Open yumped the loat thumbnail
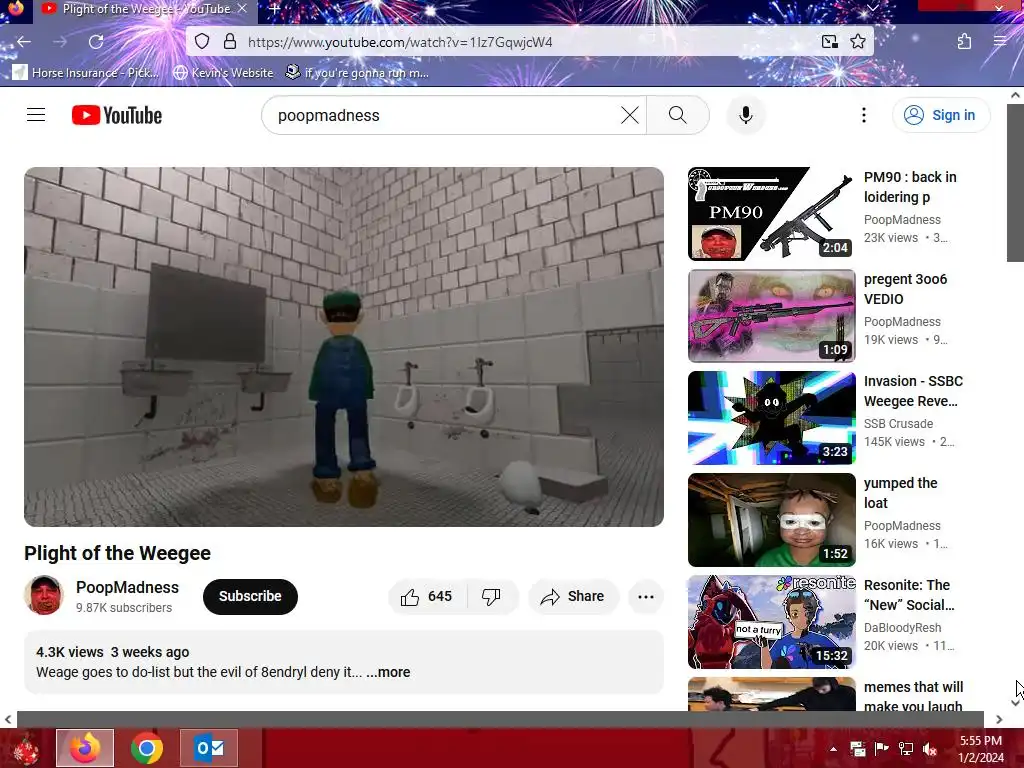This screenshot has height=768, width=1024. (x=771, y=519)
